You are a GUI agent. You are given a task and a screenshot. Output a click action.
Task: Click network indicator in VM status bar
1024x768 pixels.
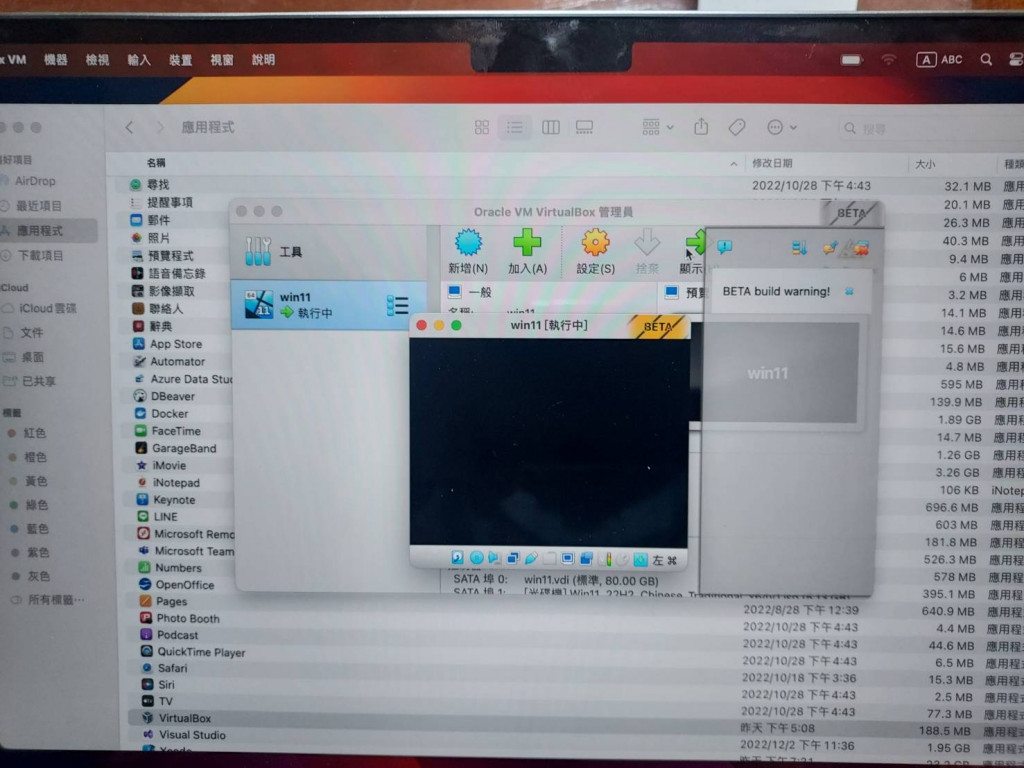coord(513,558)
